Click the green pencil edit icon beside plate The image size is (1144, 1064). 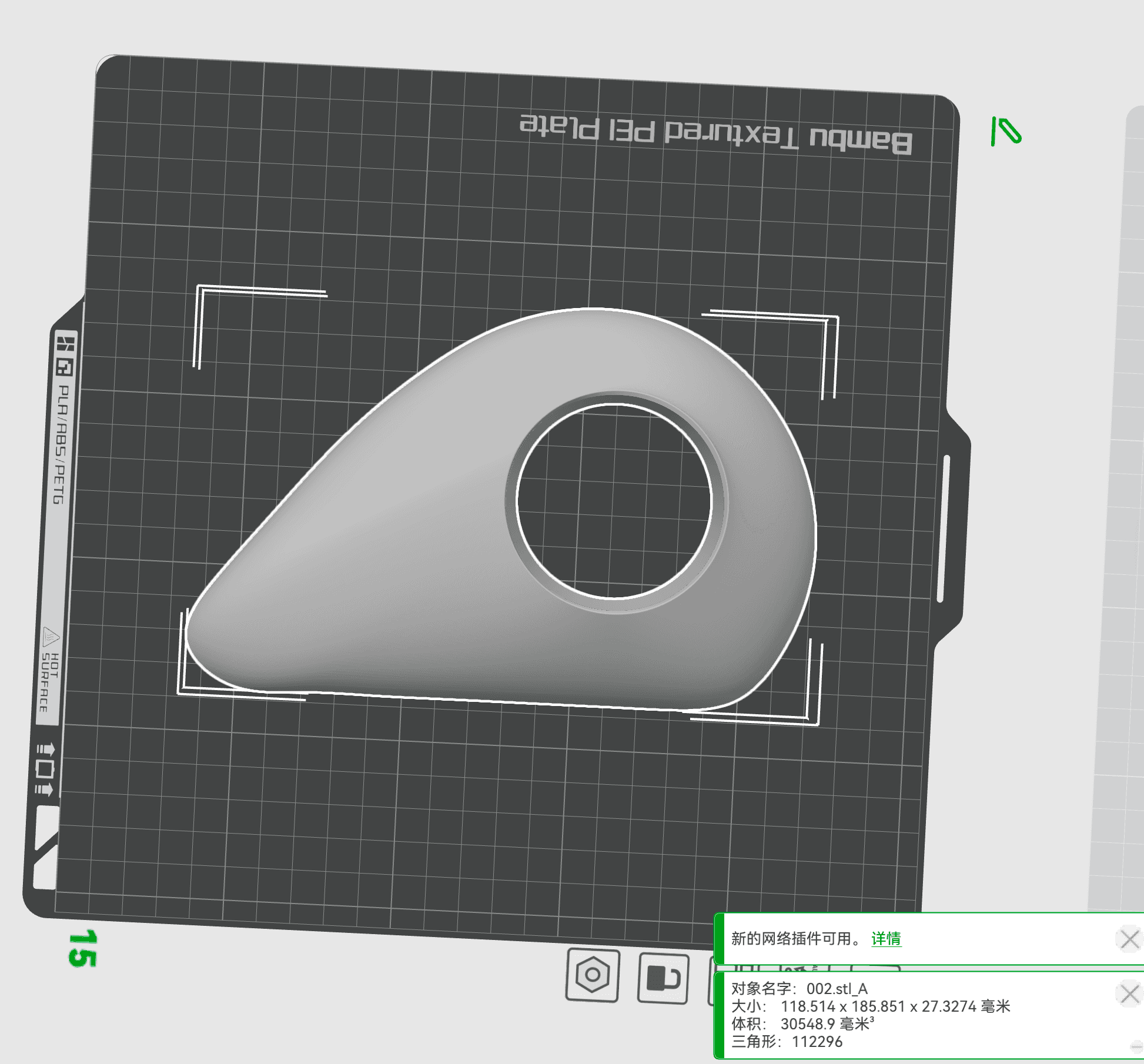pyautogui.click(x=1006, y=131)
